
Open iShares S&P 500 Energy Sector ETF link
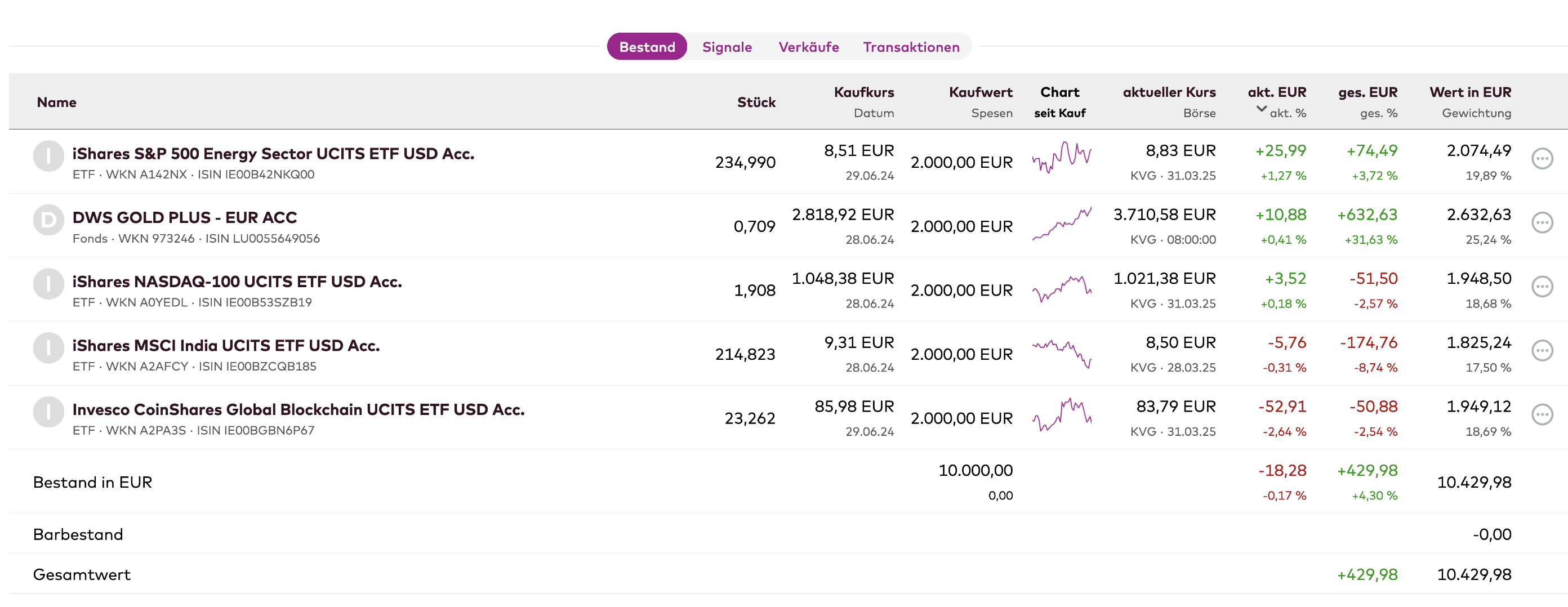[273, 153]
